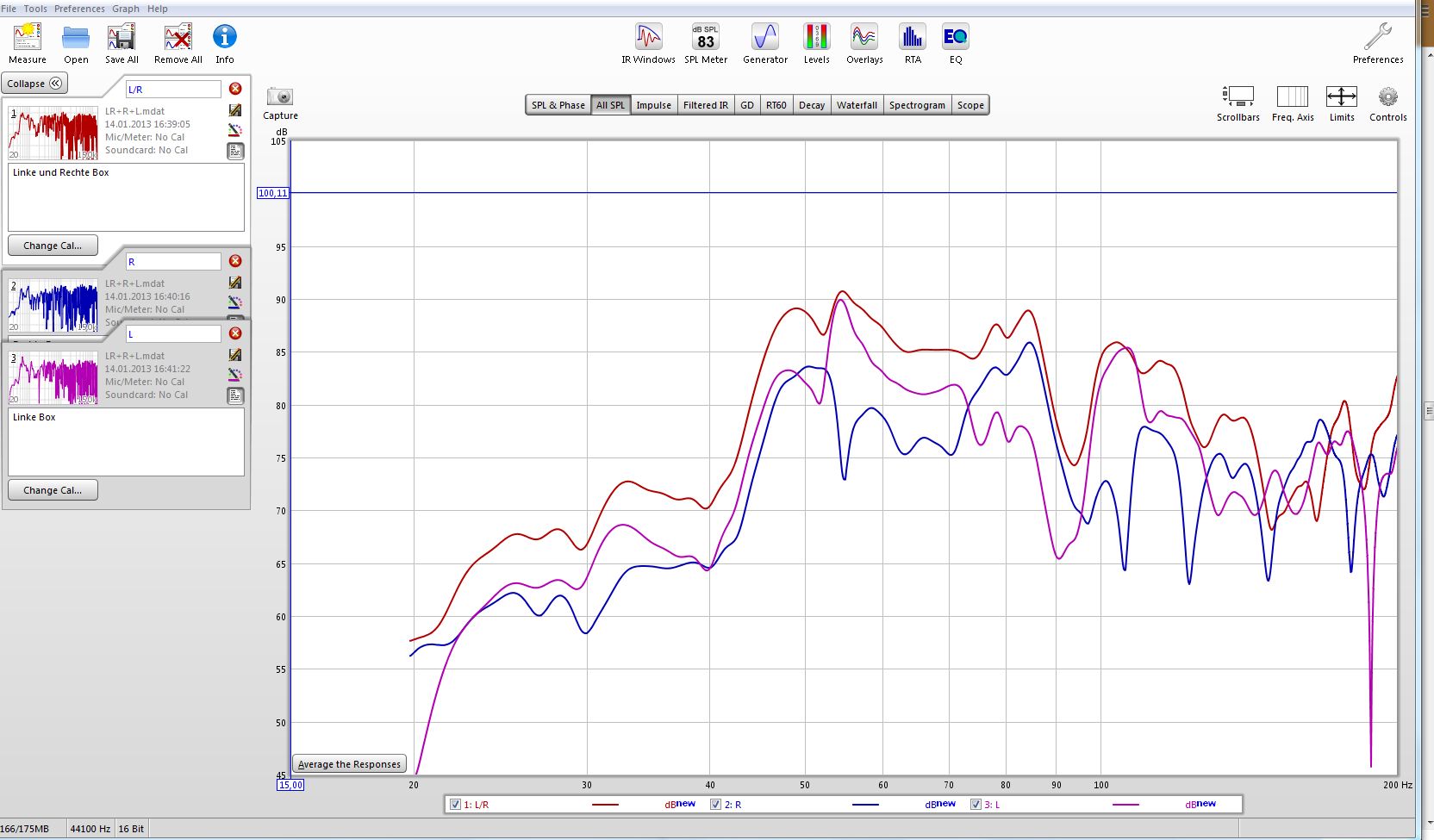Change trace colour of R measurement
This screenshot has height=840, width=1434.
point(235,302)
